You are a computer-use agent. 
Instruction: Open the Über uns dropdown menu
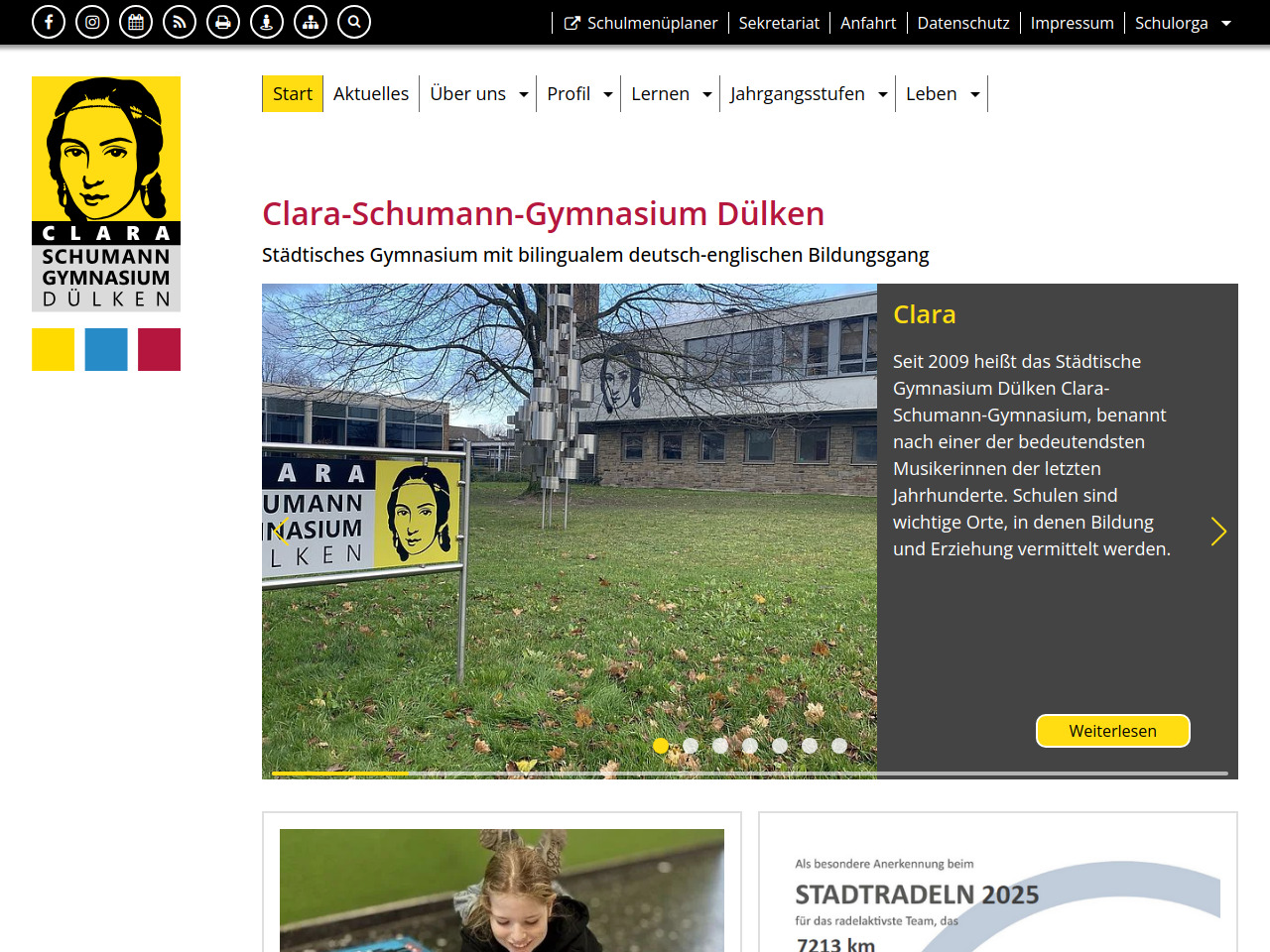[x=478, y=94]
